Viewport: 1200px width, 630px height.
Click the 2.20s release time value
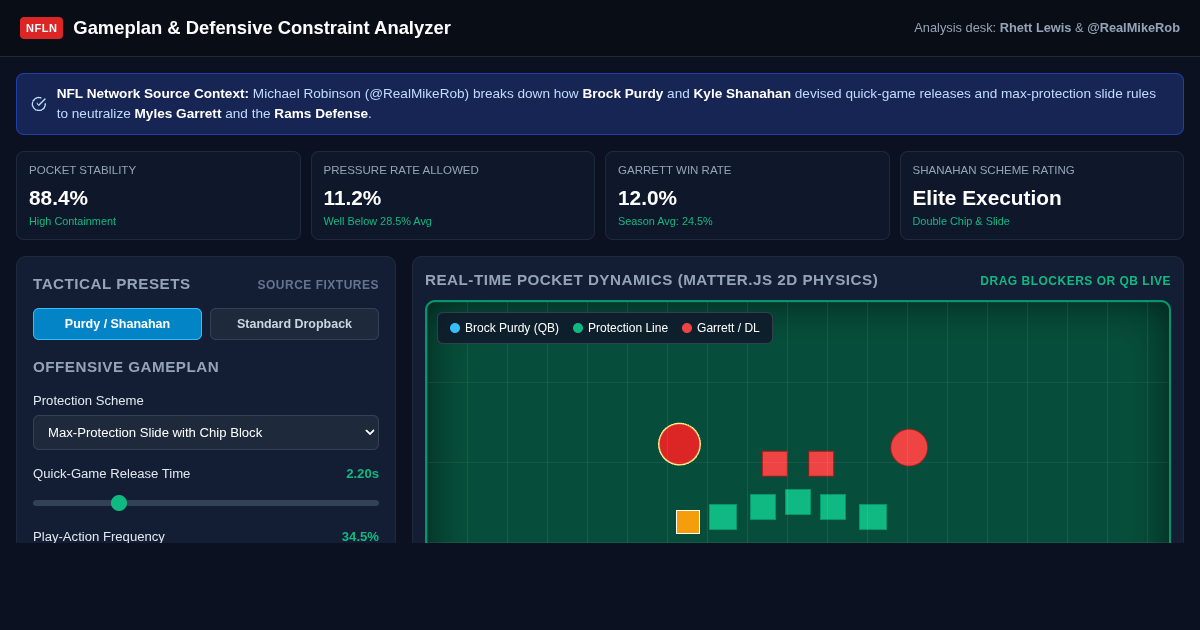coord(362,474)
